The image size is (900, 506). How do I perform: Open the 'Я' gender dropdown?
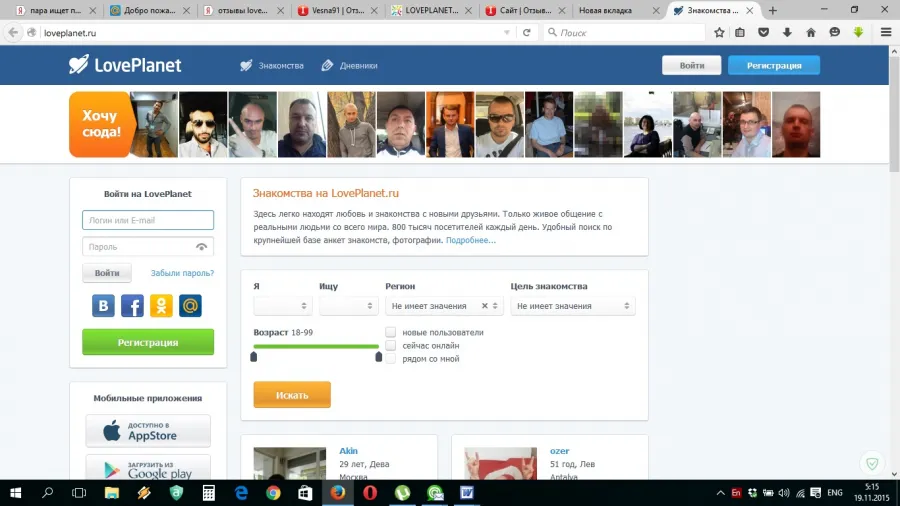point(282,306)
